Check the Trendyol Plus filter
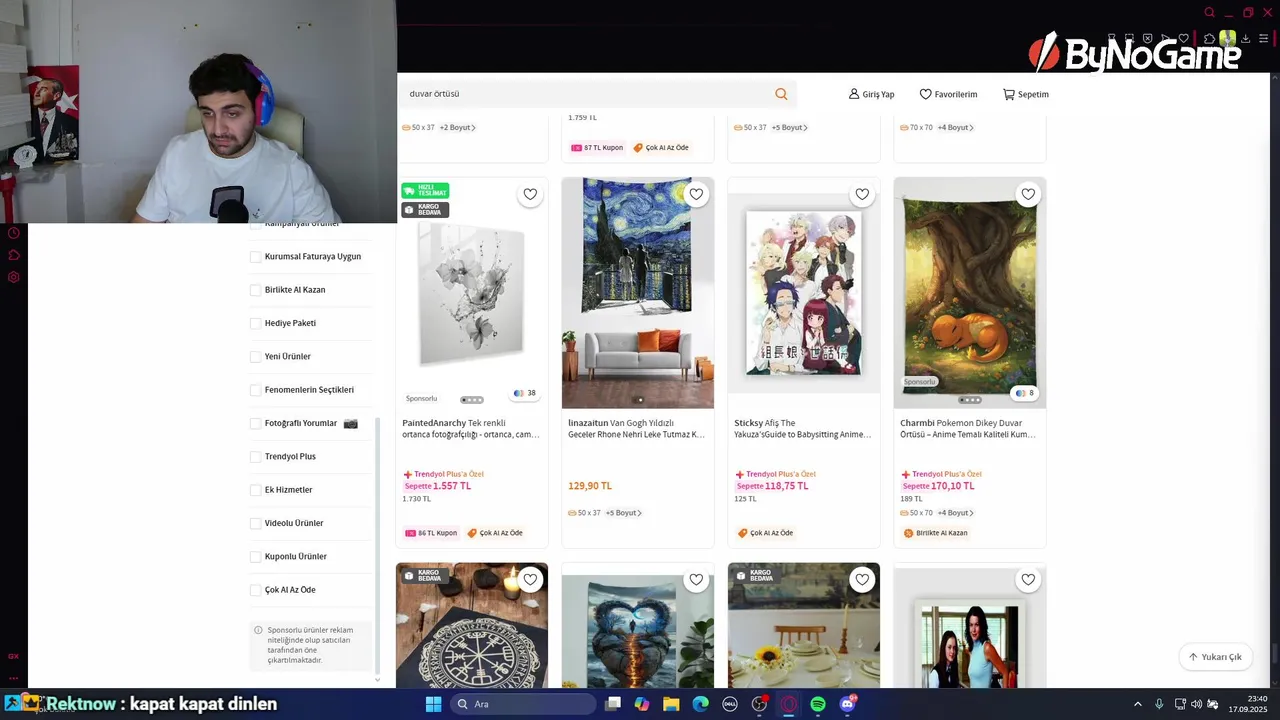 [x=255, y=457]
